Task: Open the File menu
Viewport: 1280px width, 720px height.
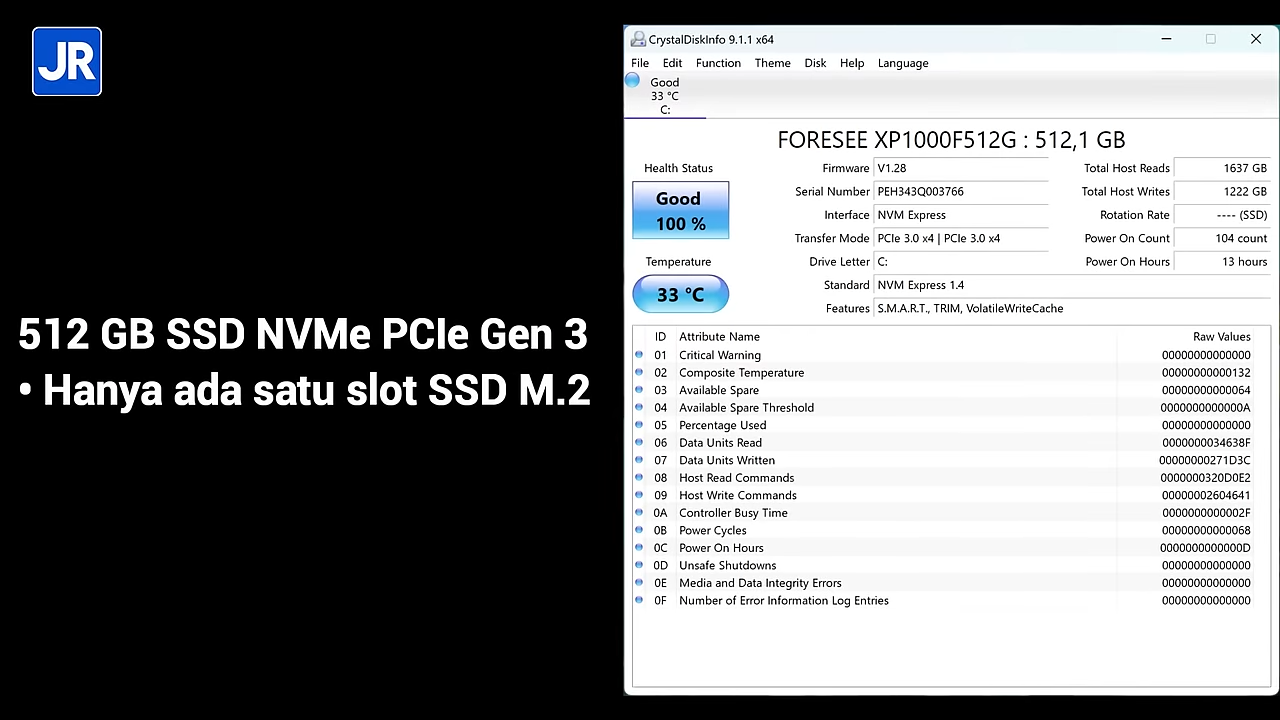Action: [640, 63]
